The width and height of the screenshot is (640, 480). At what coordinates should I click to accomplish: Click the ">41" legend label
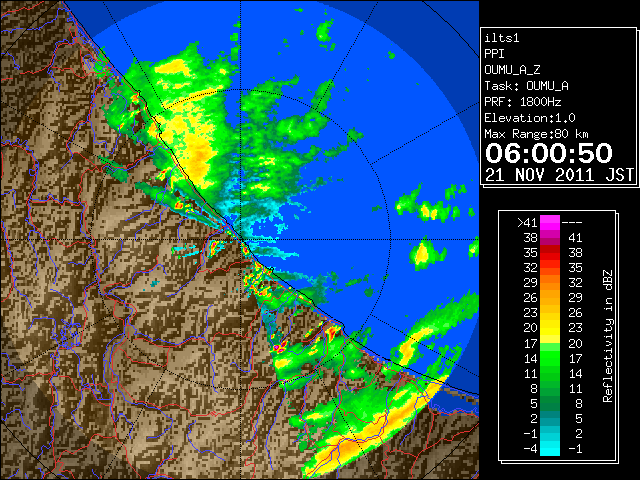527,223
